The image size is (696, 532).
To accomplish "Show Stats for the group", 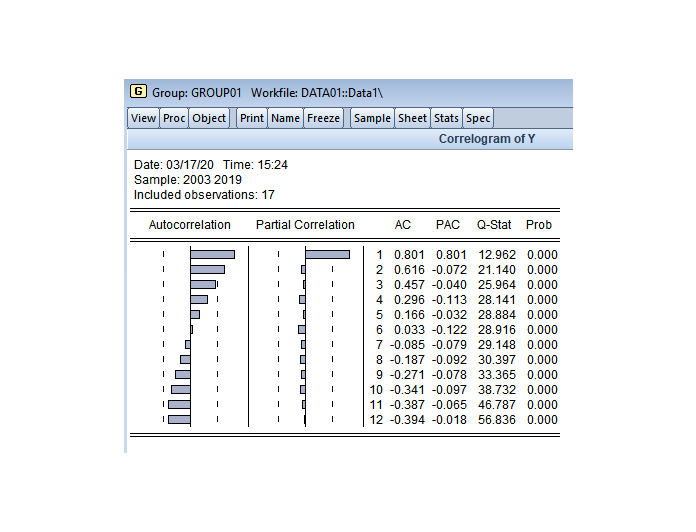I will (446, 118).
